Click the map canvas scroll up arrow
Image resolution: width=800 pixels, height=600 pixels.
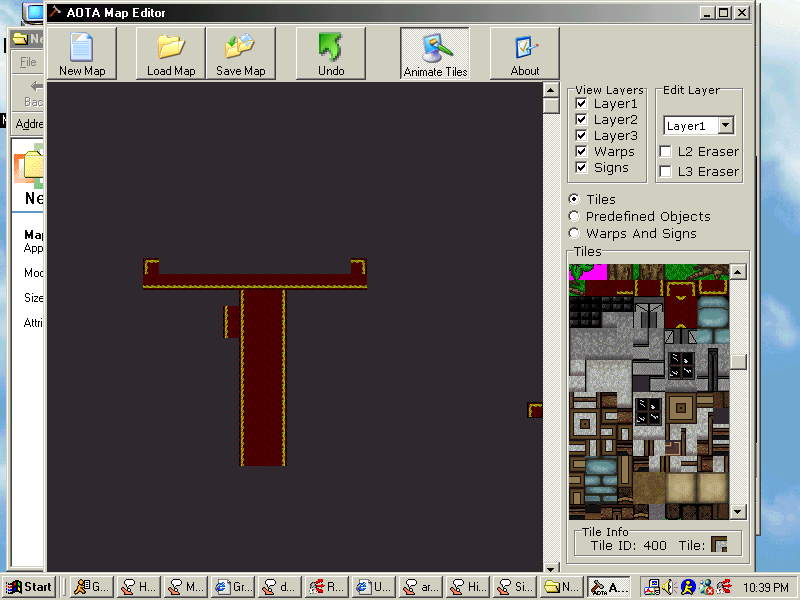tap(551, 90)
